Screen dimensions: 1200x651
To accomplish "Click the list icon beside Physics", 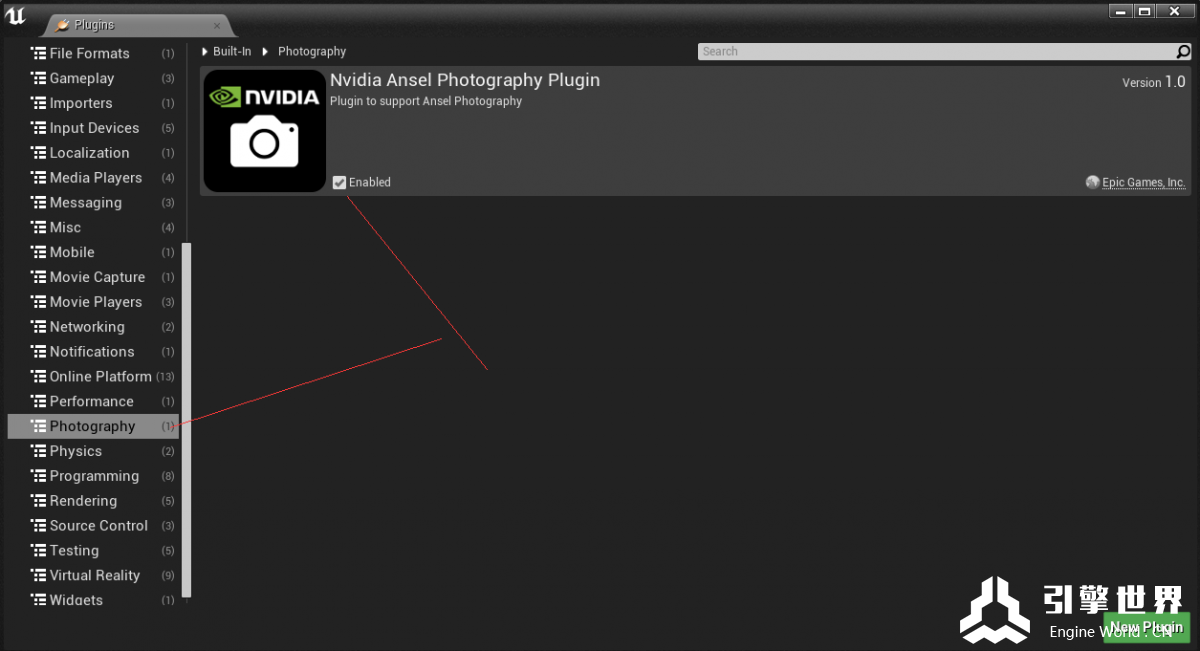I will (x=39, y=451).
